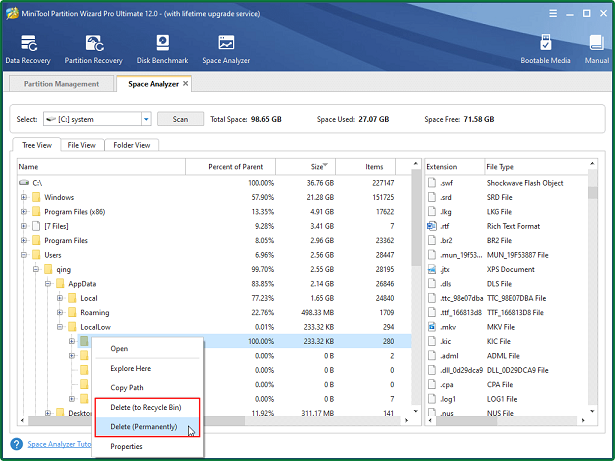This screenshot has width=615, height=461.
Task: Click the [7 Files] file icon
Action: [36, 226]
